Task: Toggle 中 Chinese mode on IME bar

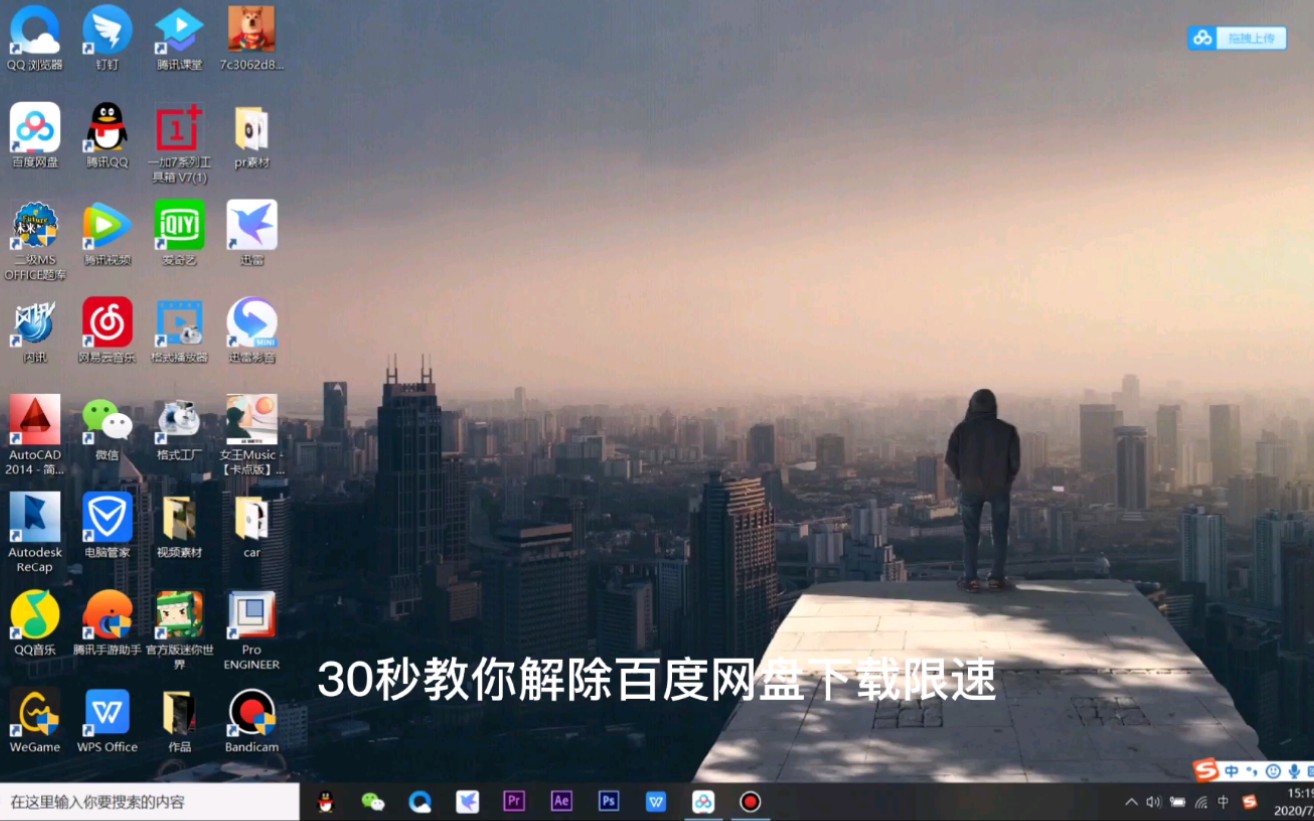Action: coord(1232,772)
